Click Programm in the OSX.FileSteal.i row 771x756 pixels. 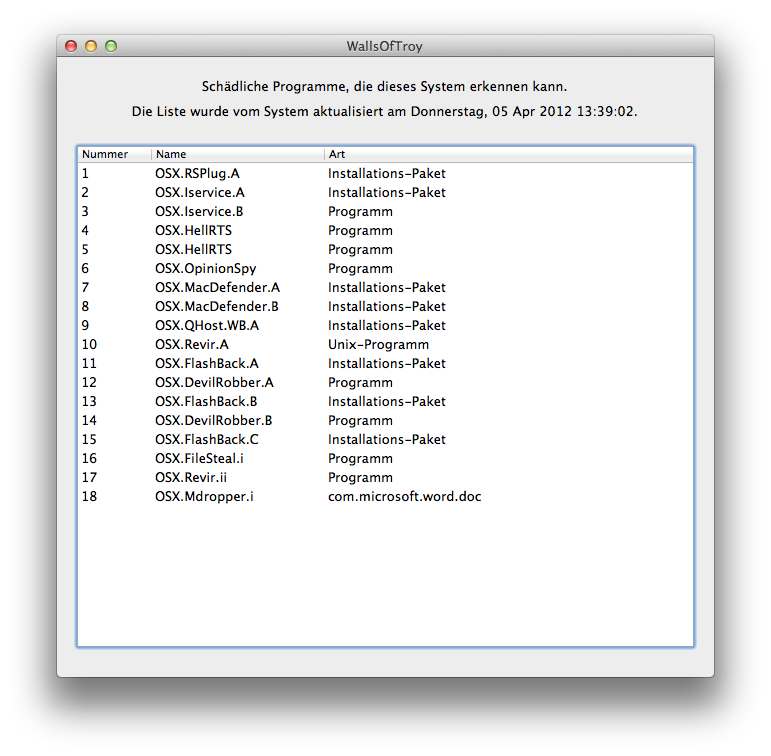coord(360,458)
